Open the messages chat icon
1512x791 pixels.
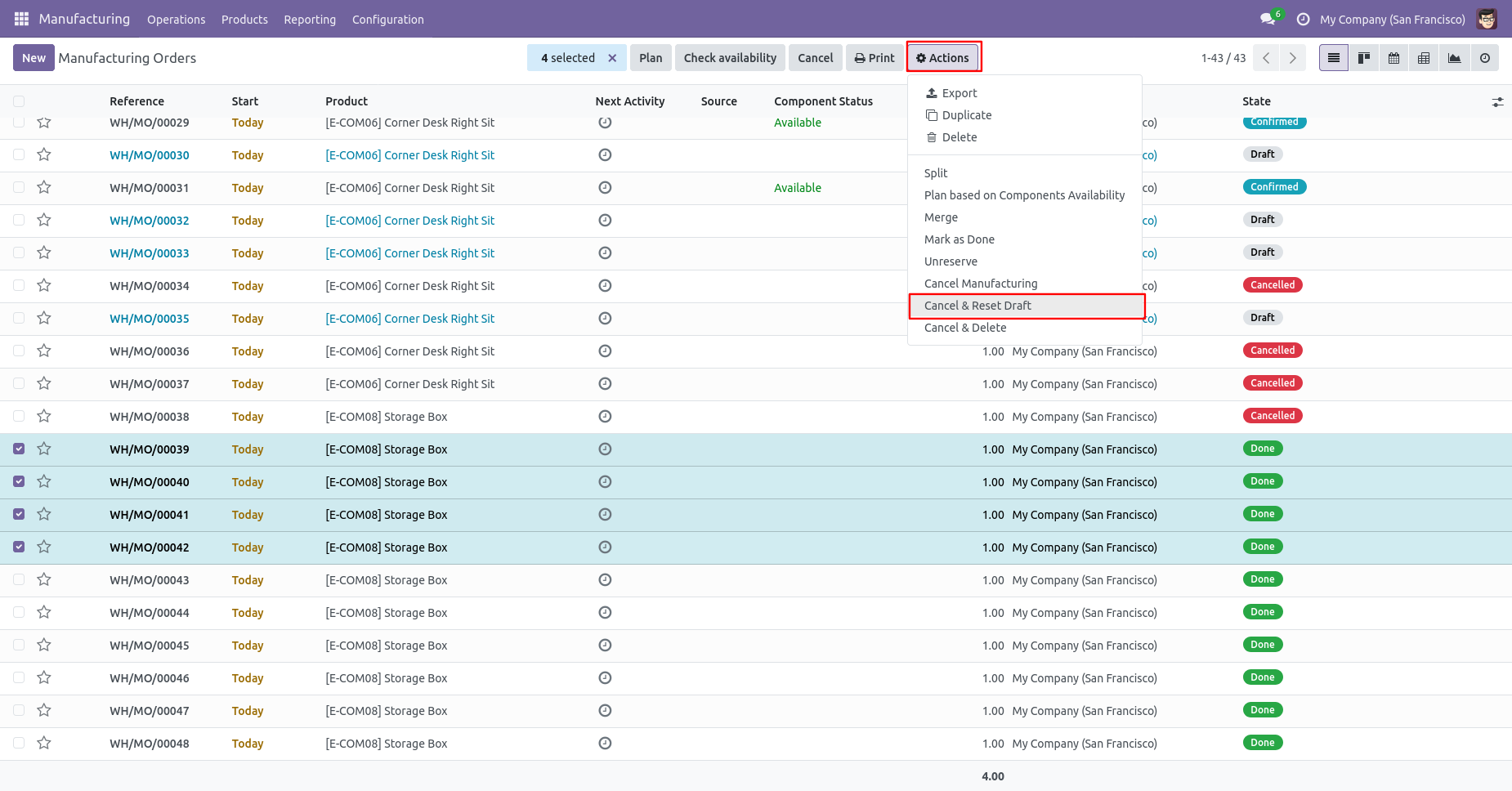pyautogui.click(x=1268, y=19)
